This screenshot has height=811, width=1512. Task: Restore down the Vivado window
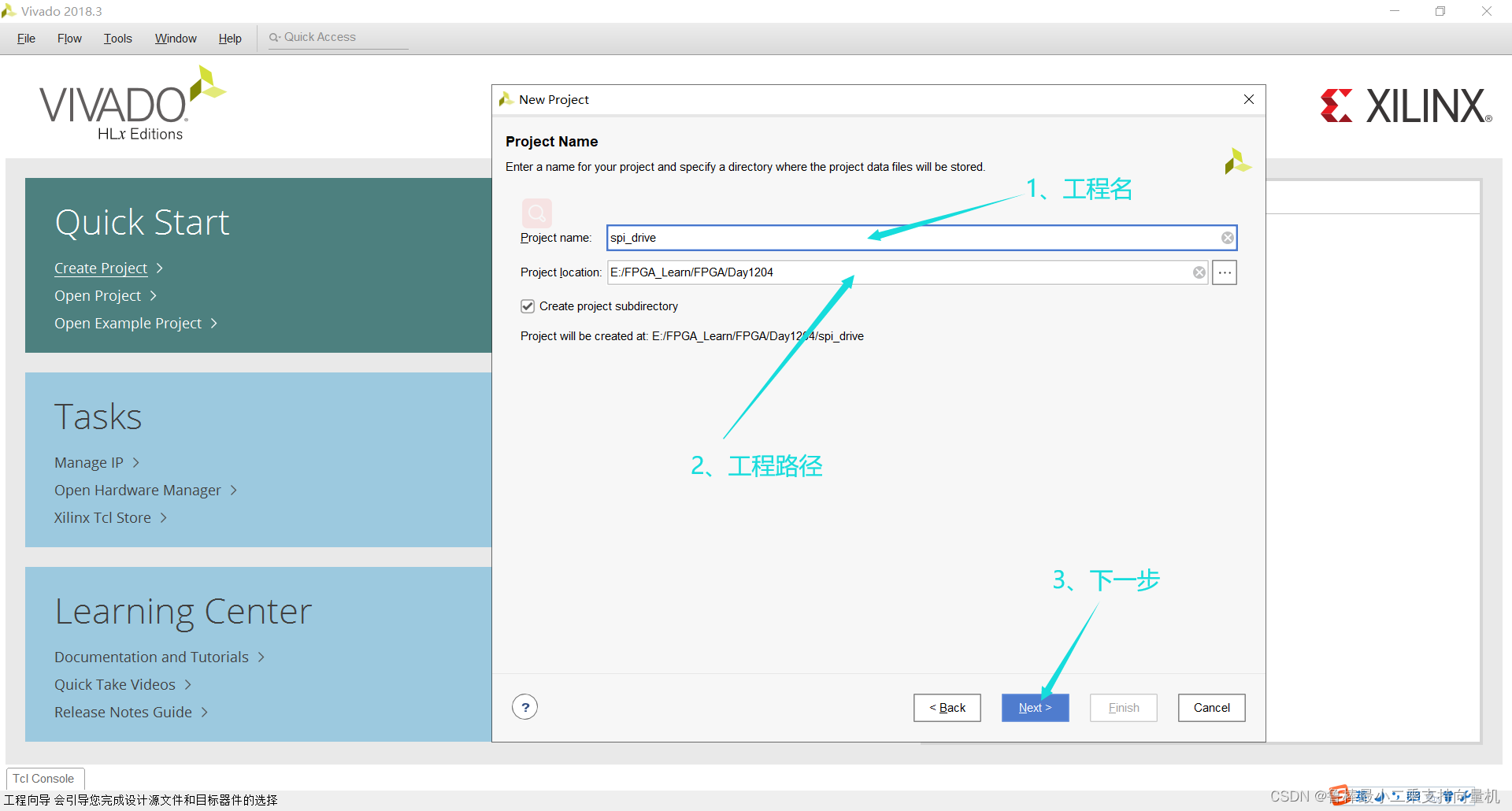[x=1440, y=11]
